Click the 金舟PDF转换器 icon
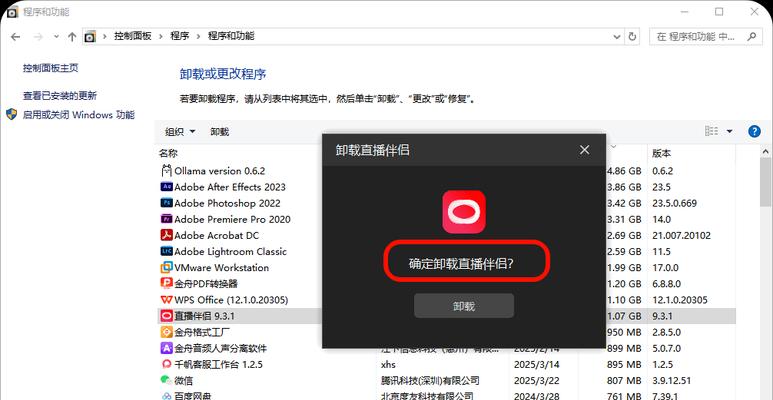 (x=166, y=284)
